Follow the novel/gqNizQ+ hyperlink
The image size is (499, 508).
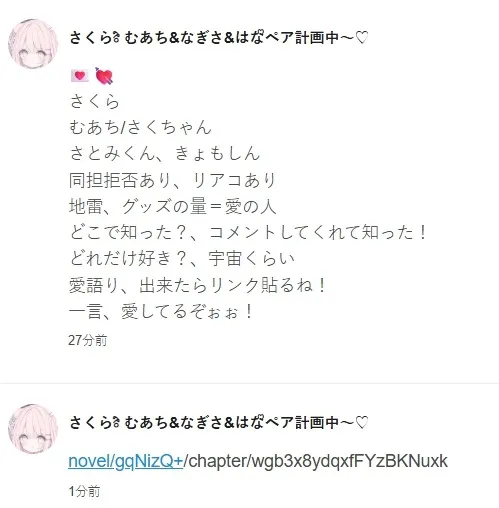pos(126,461)
